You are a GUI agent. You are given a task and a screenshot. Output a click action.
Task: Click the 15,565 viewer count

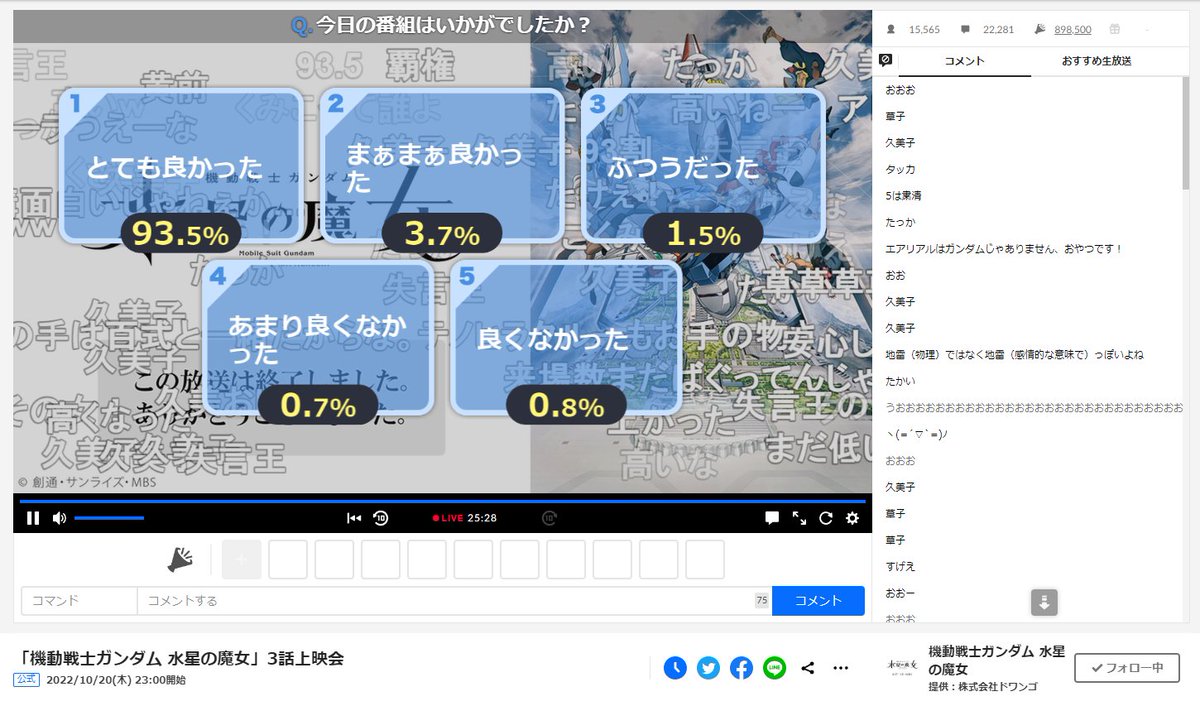click(x=924, y=30)
